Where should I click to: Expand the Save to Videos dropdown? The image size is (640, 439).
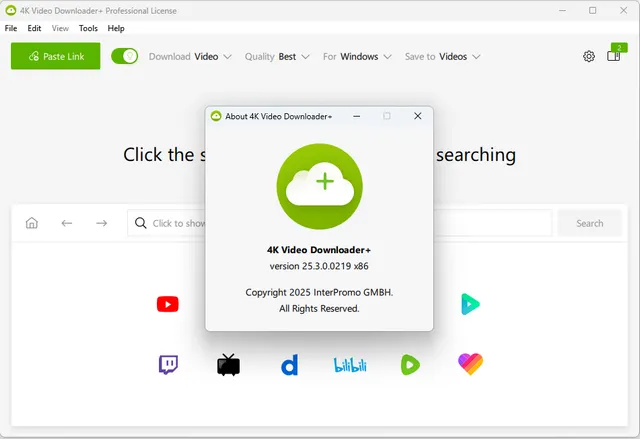pyautogui.click(x=442, y=56)
